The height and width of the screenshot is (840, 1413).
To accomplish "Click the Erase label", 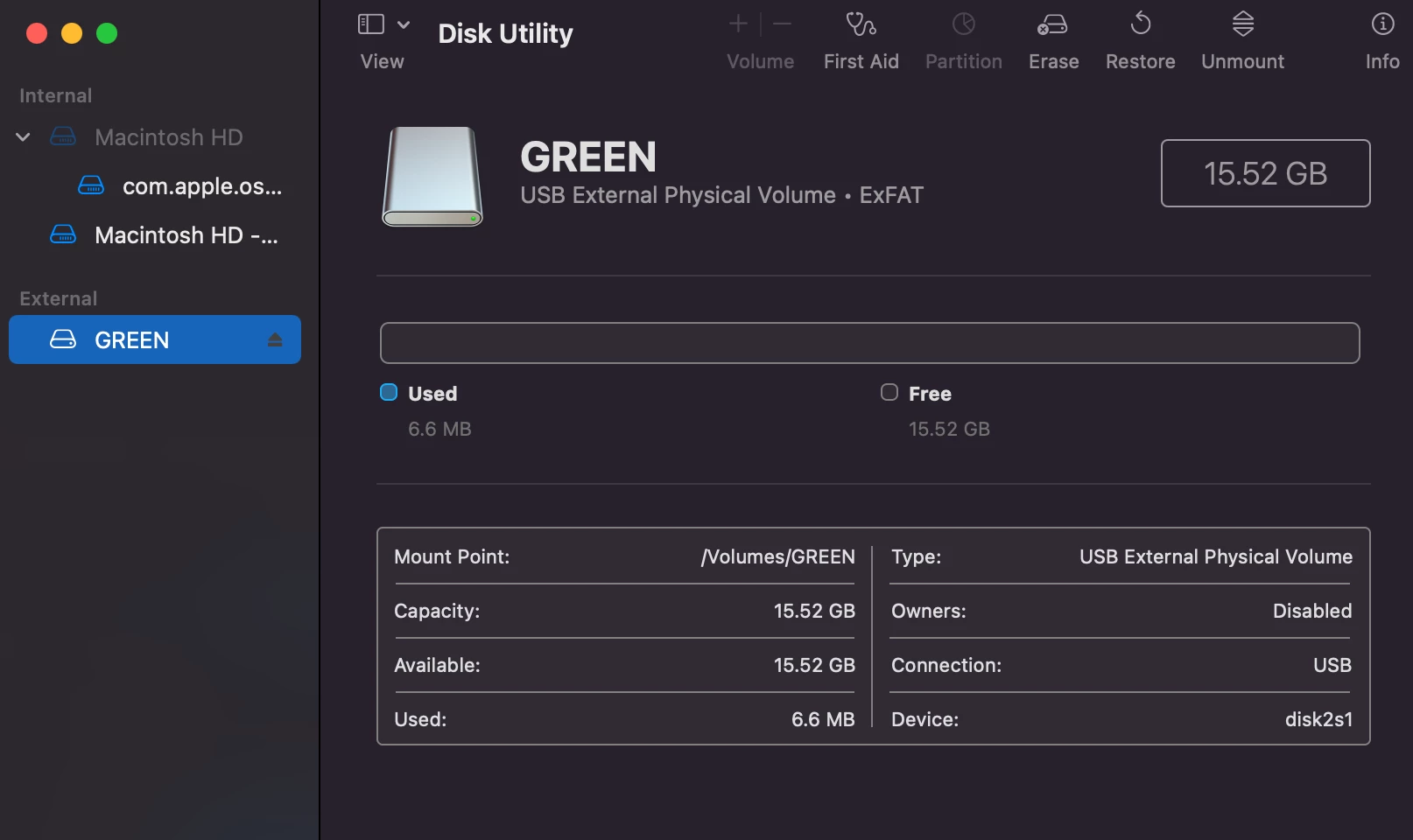I will tap(1054, 61).
